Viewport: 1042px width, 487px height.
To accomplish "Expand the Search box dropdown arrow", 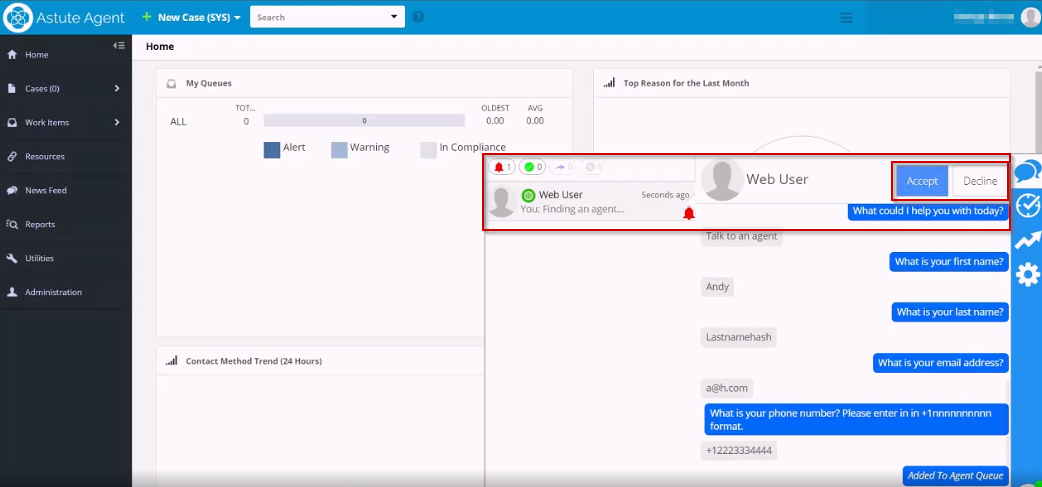I will pos(393,17).
